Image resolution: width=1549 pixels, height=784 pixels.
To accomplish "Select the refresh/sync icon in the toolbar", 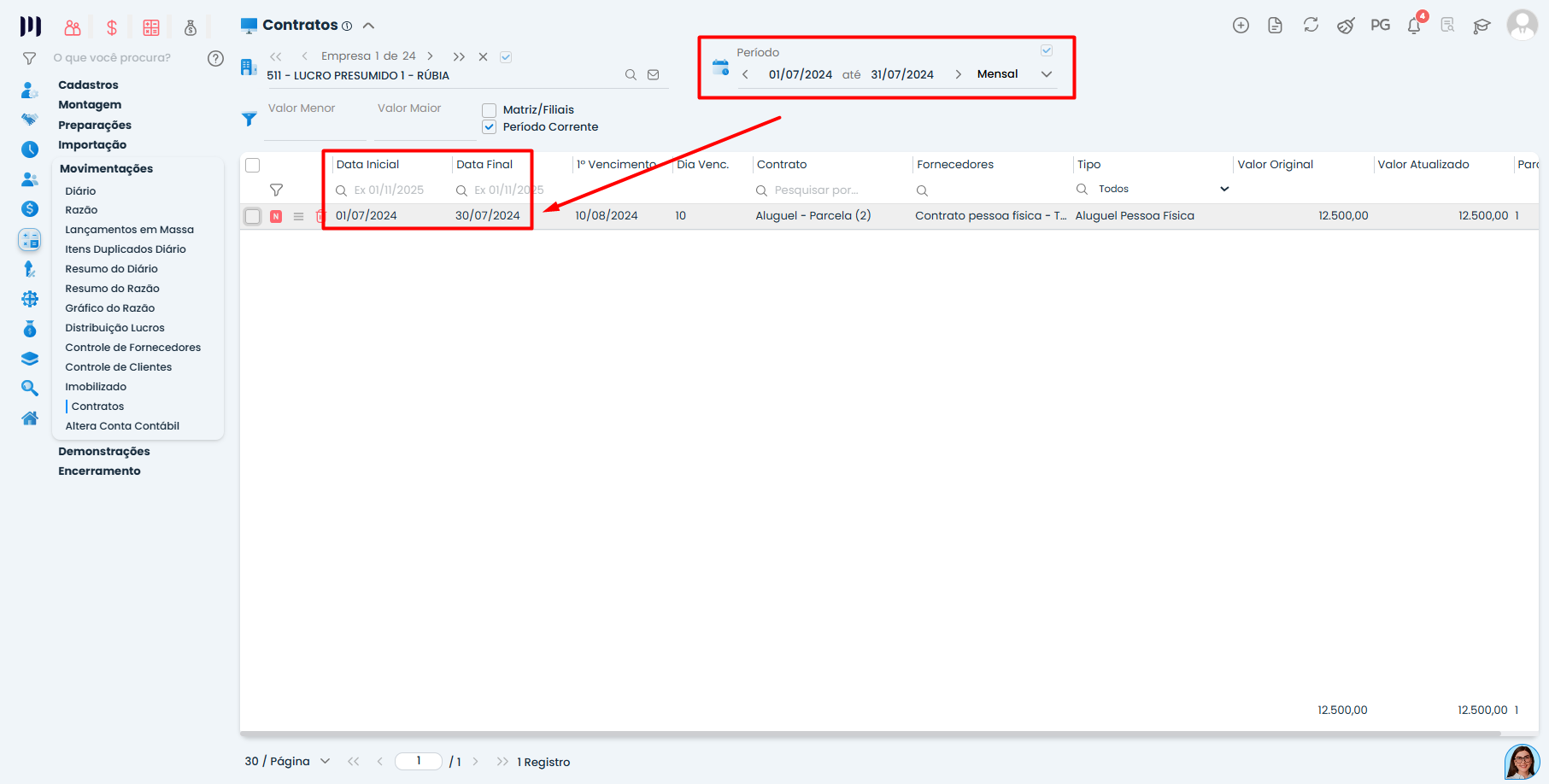I will (1311, 26).
